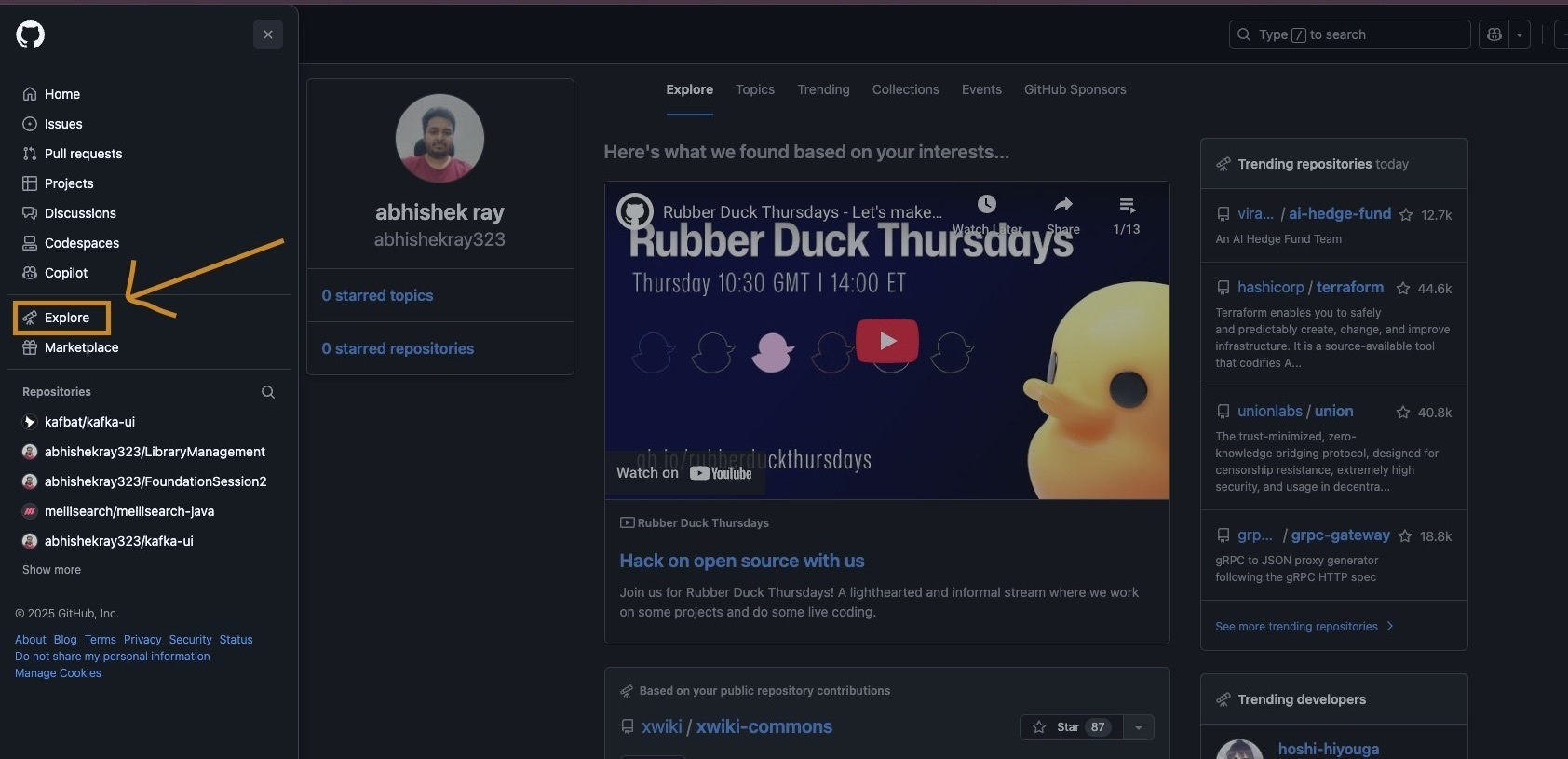Open Projects in the sidebar
The width and height of the screenshot is (1568, 759).
point(69,183)
